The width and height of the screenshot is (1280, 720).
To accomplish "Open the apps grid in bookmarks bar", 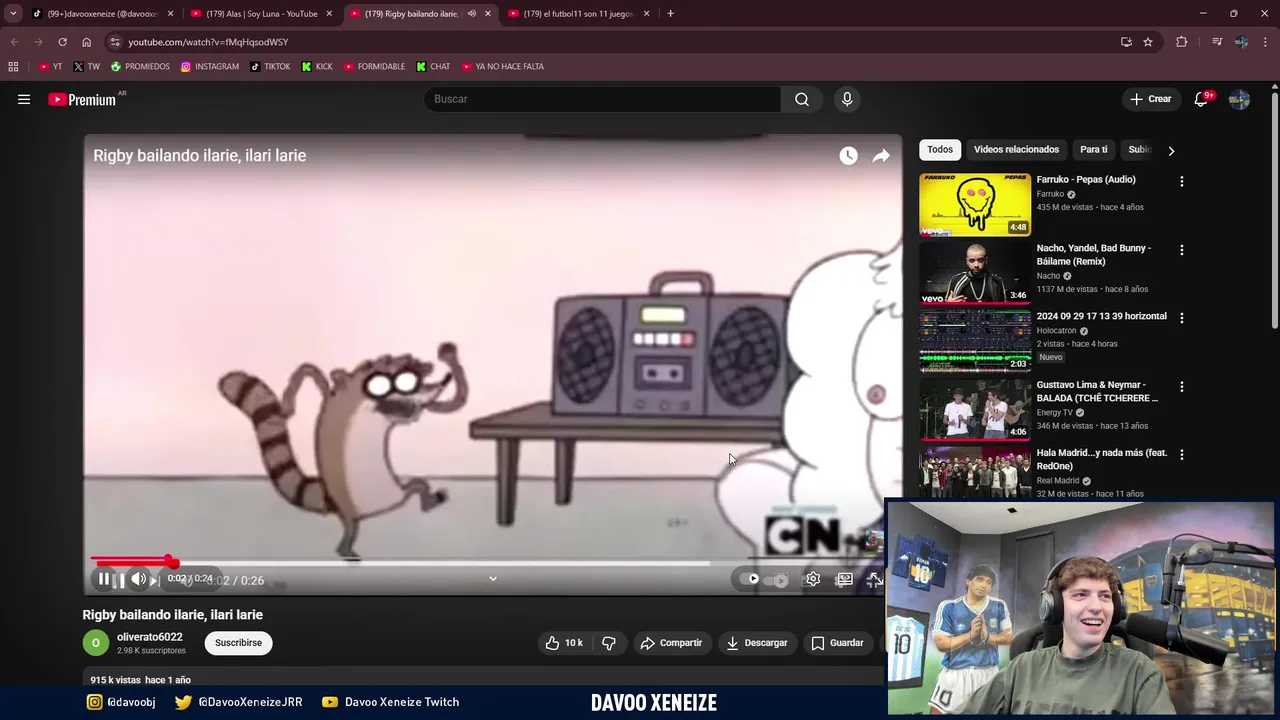I will point(13,67).
